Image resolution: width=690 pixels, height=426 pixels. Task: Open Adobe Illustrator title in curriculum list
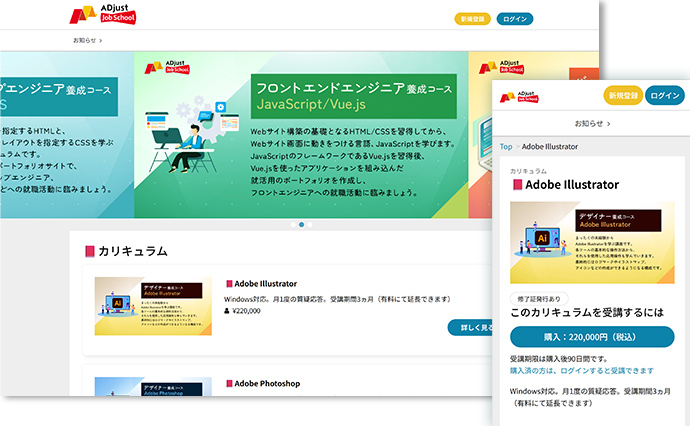click(265, 284)
